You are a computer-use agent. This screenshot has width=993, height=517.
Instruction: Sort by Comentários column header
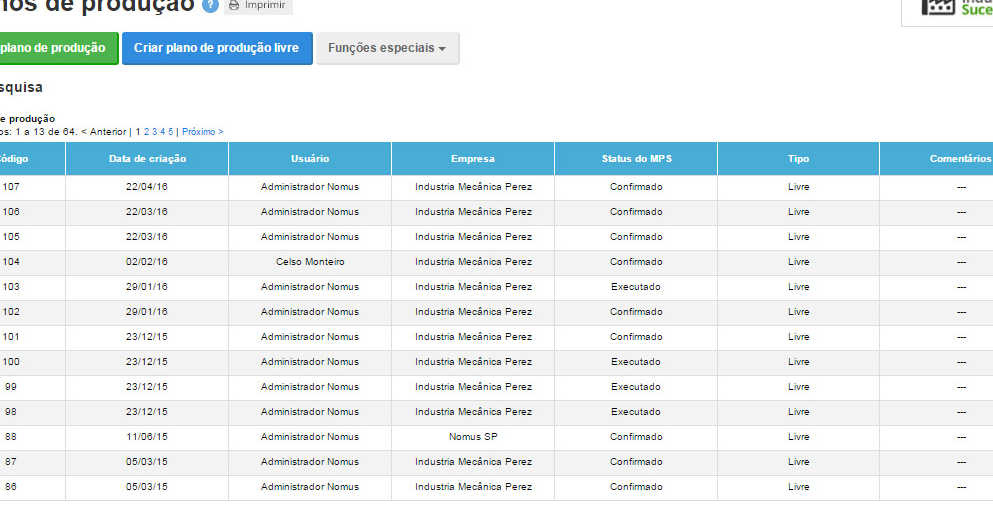[x=937, y=158]
